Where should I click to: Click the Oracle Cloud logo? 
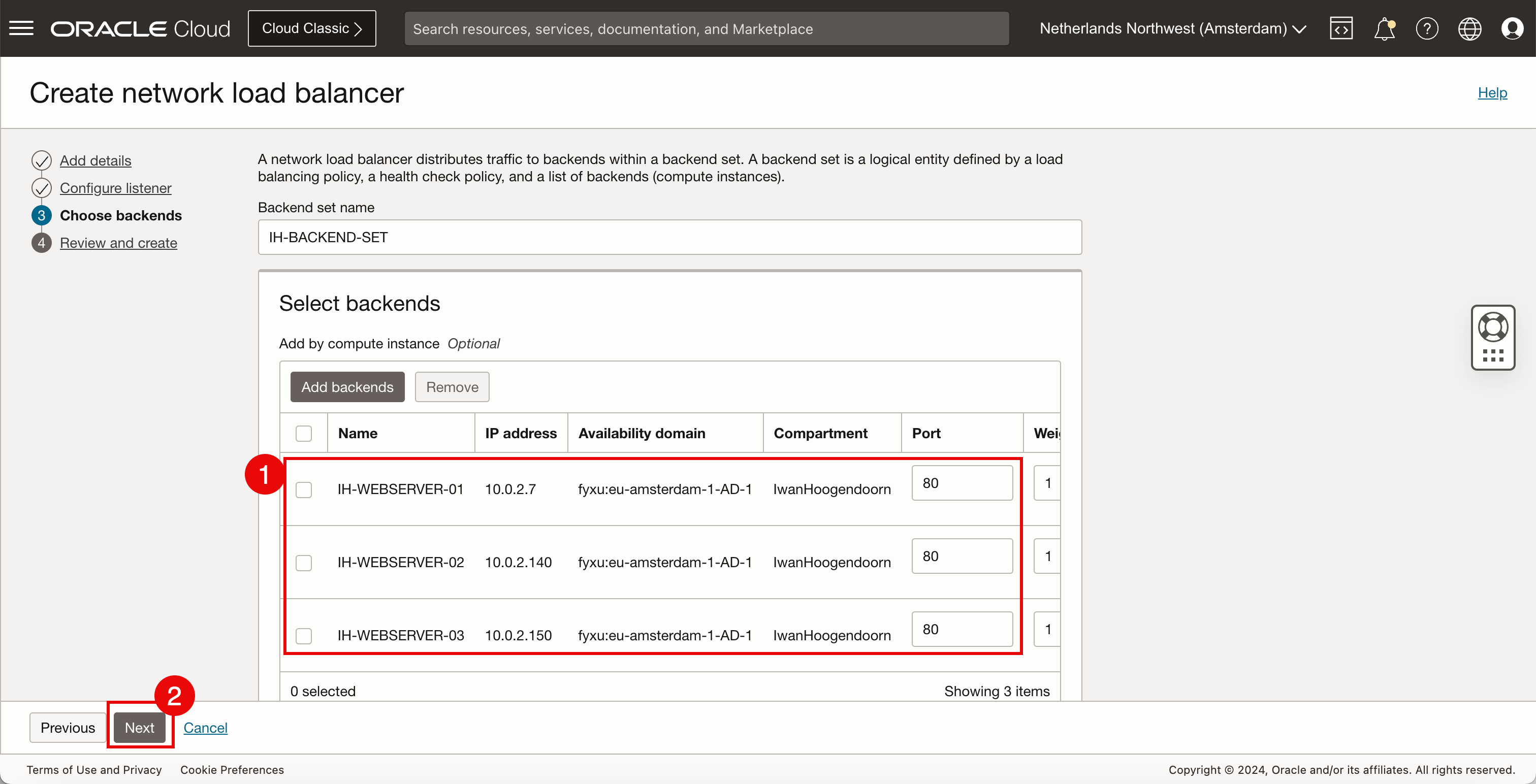pyautogui.click(x=140, y=28)
